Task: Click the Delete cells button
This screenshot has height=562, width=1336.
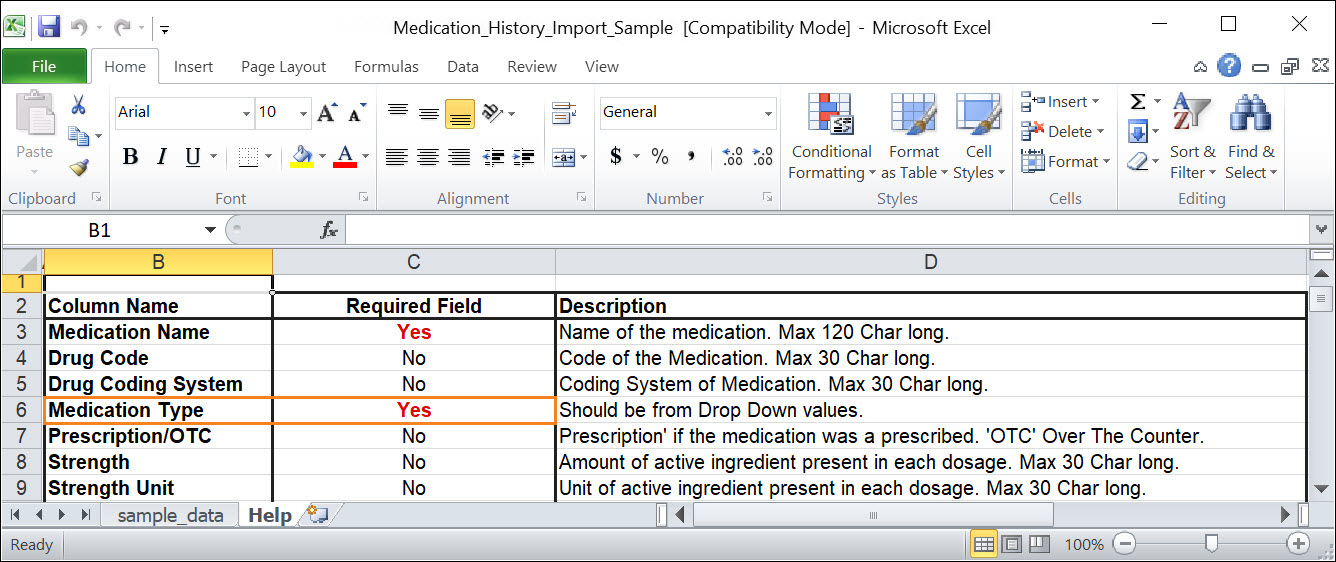Action: click(x=1061, y=131)
